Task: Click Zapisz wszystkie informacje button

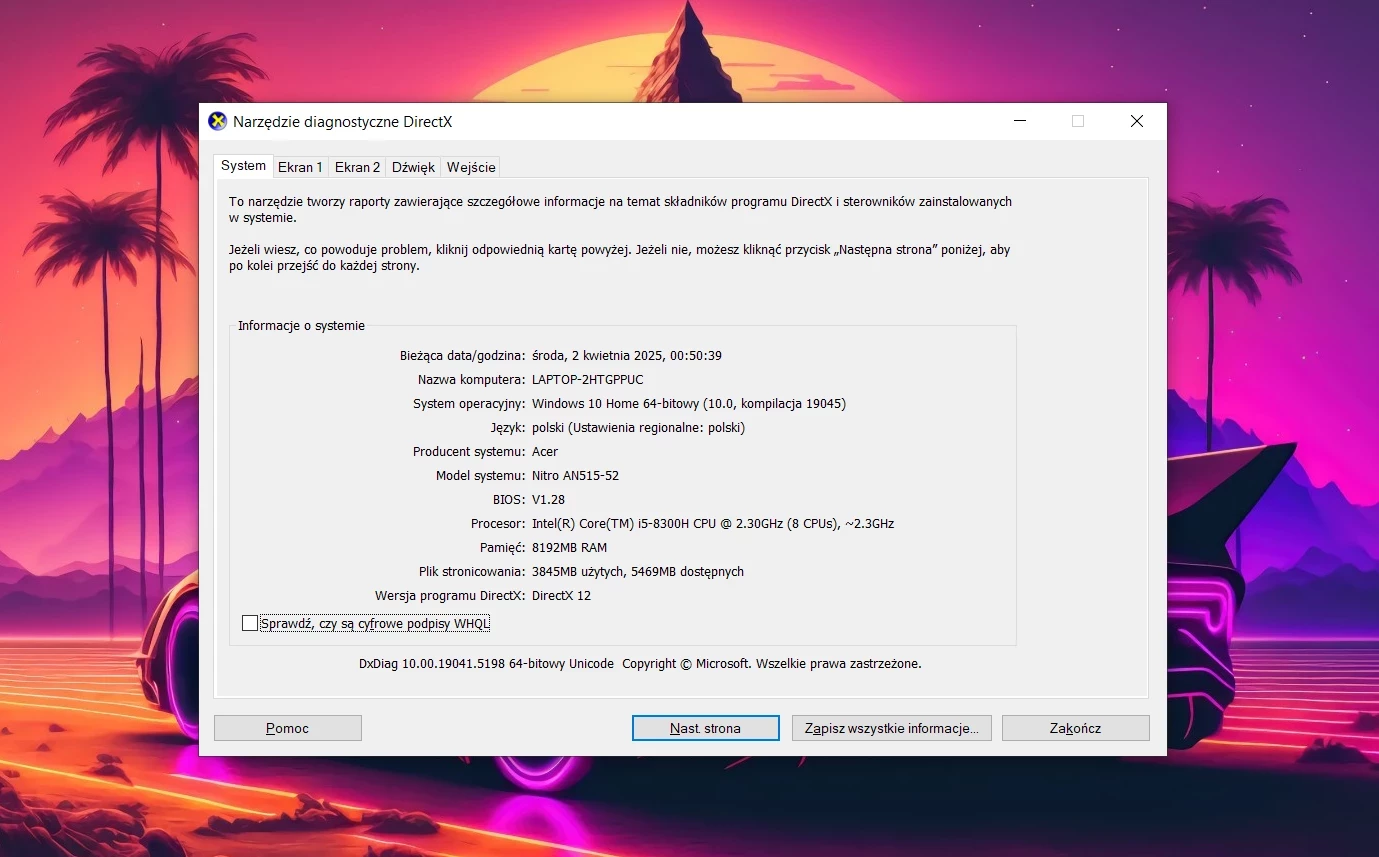Action: [892, 728]
